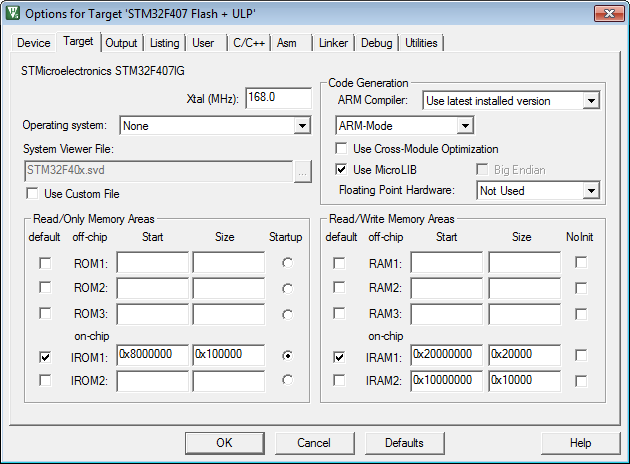Select ROM2 Startup radio button

(x=287, y=288)
